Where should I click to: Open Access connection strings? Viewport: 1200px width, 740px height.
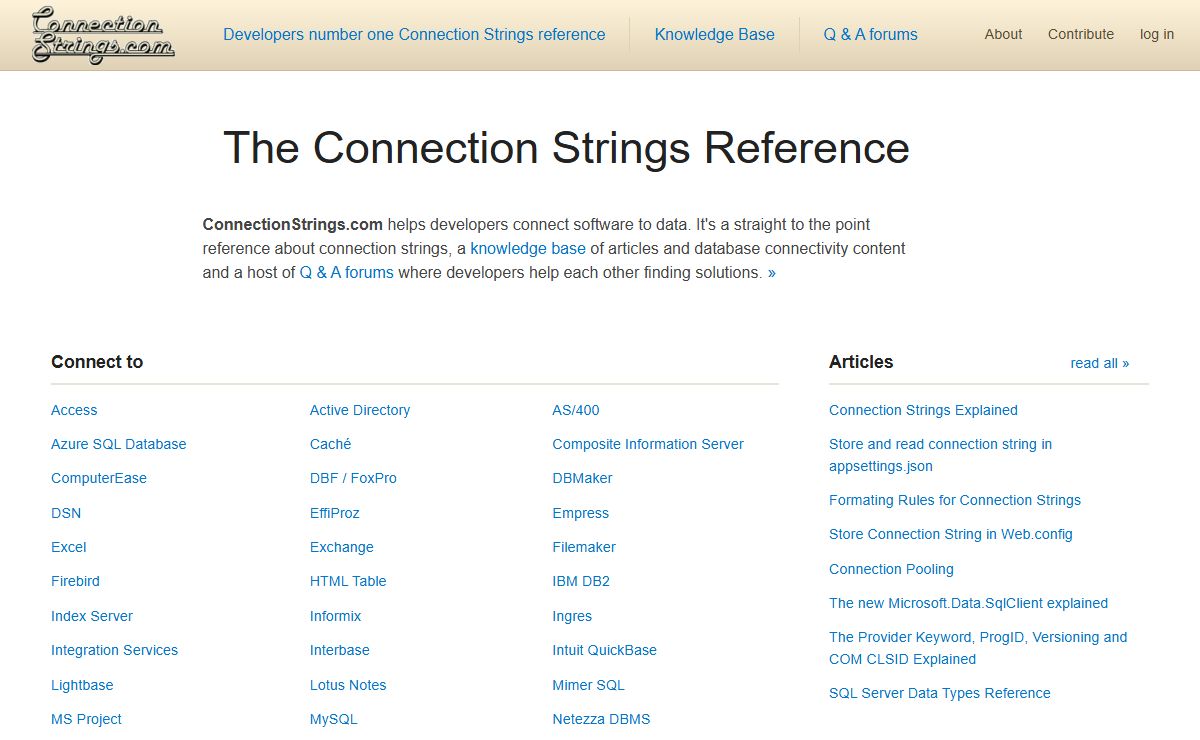(74, 410)
